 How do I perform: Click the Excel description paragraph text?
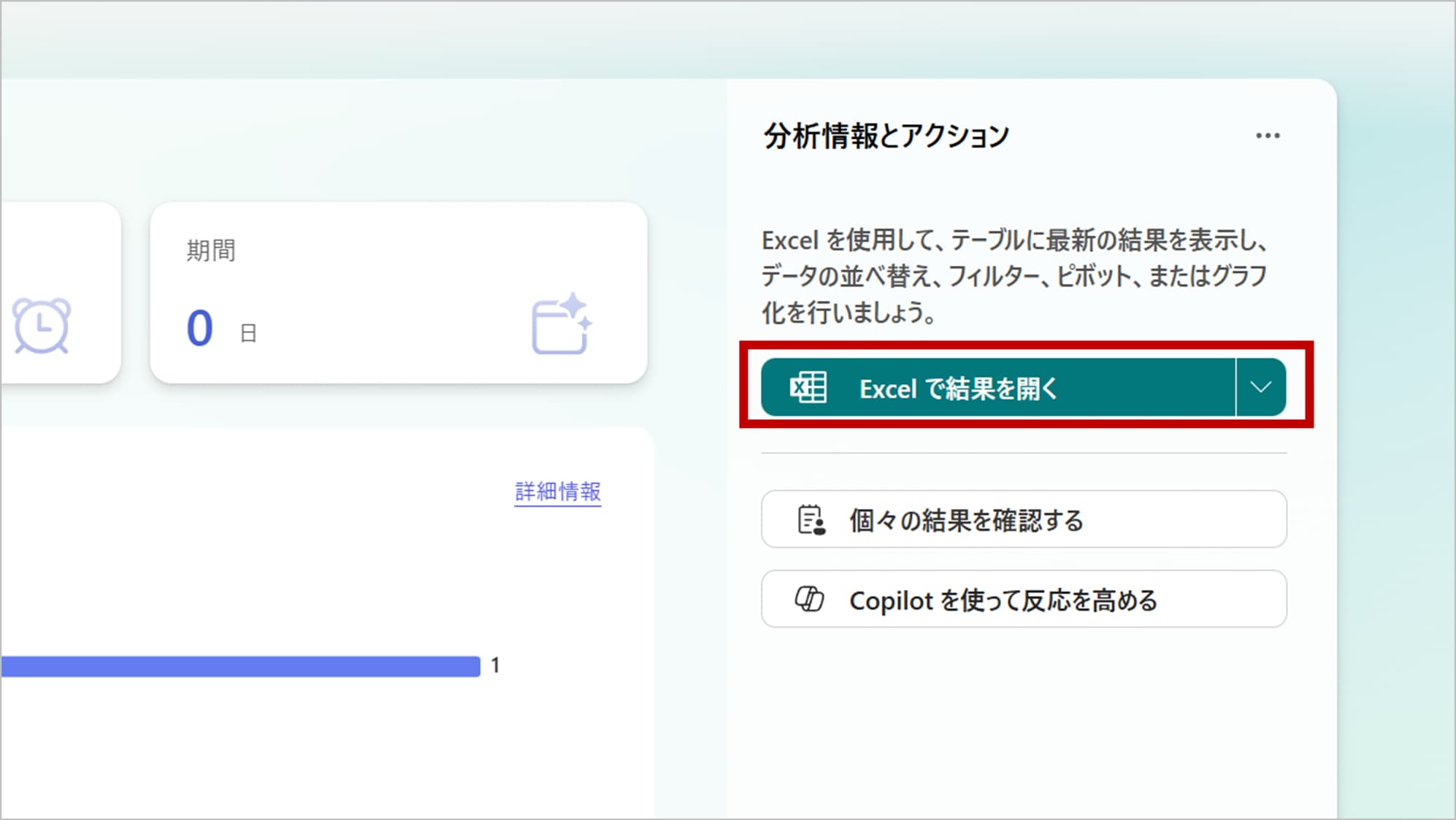[x=1014, y=276]
